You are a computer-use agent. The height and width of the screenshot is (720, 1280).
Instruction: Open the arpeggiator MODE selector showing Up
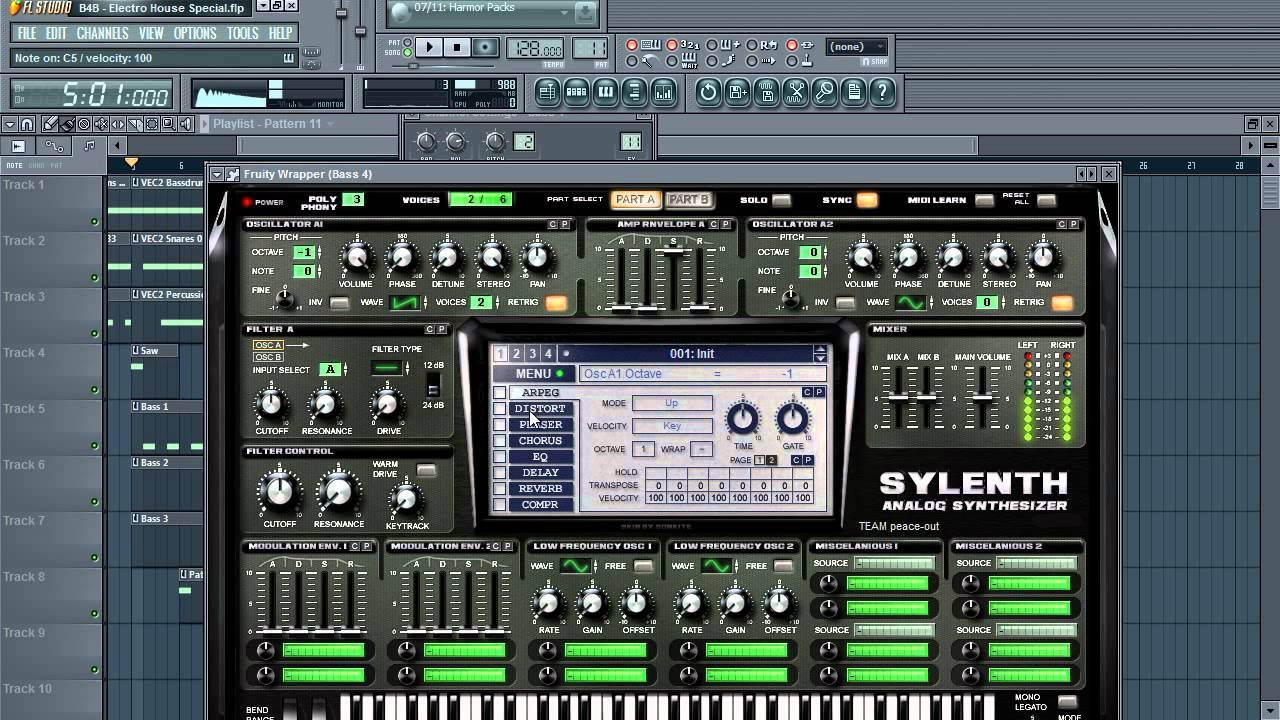point(672,403)
